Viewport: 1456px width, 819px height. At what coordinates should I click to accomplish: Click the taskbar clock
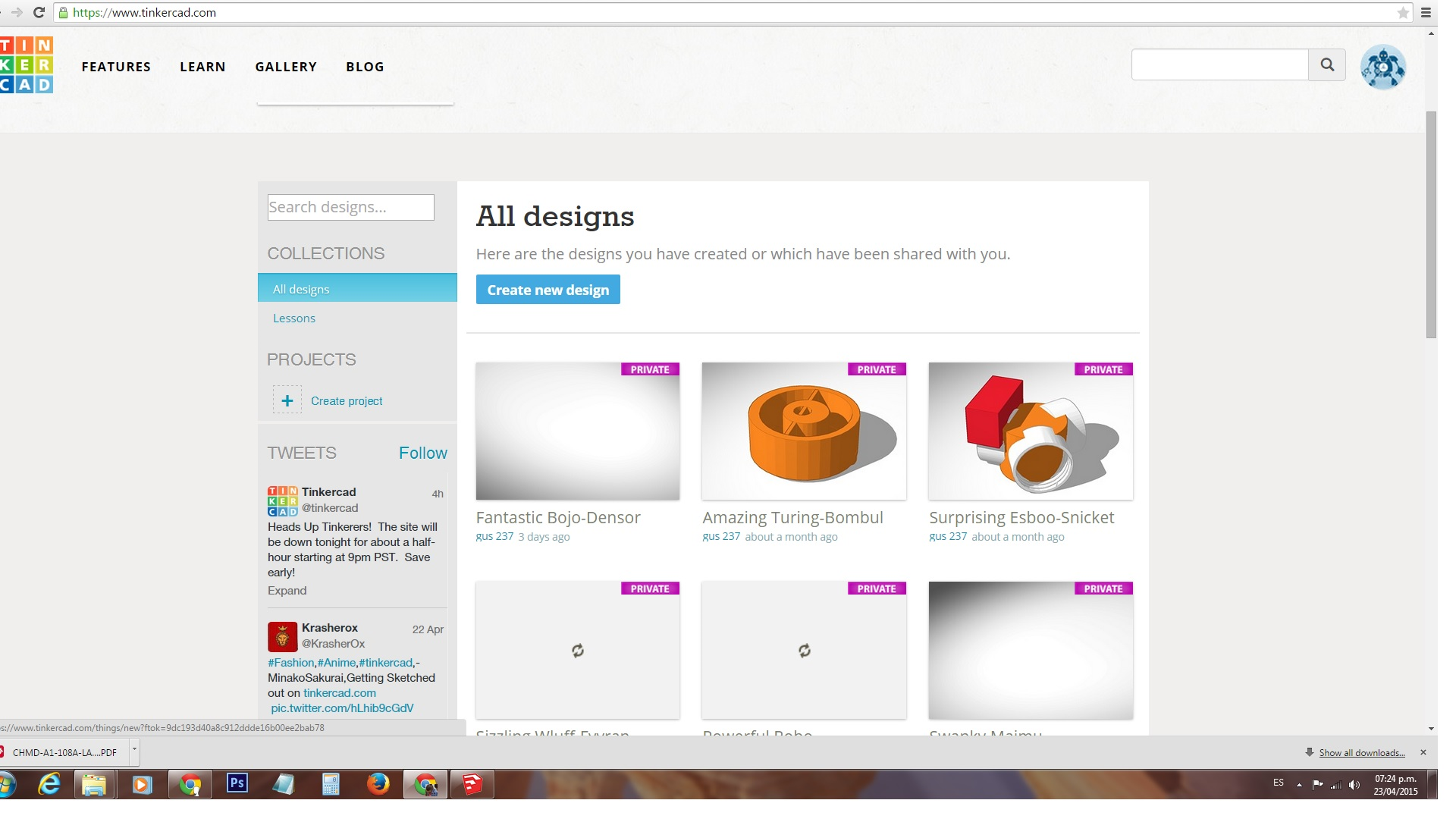[x=1395, y=785]
